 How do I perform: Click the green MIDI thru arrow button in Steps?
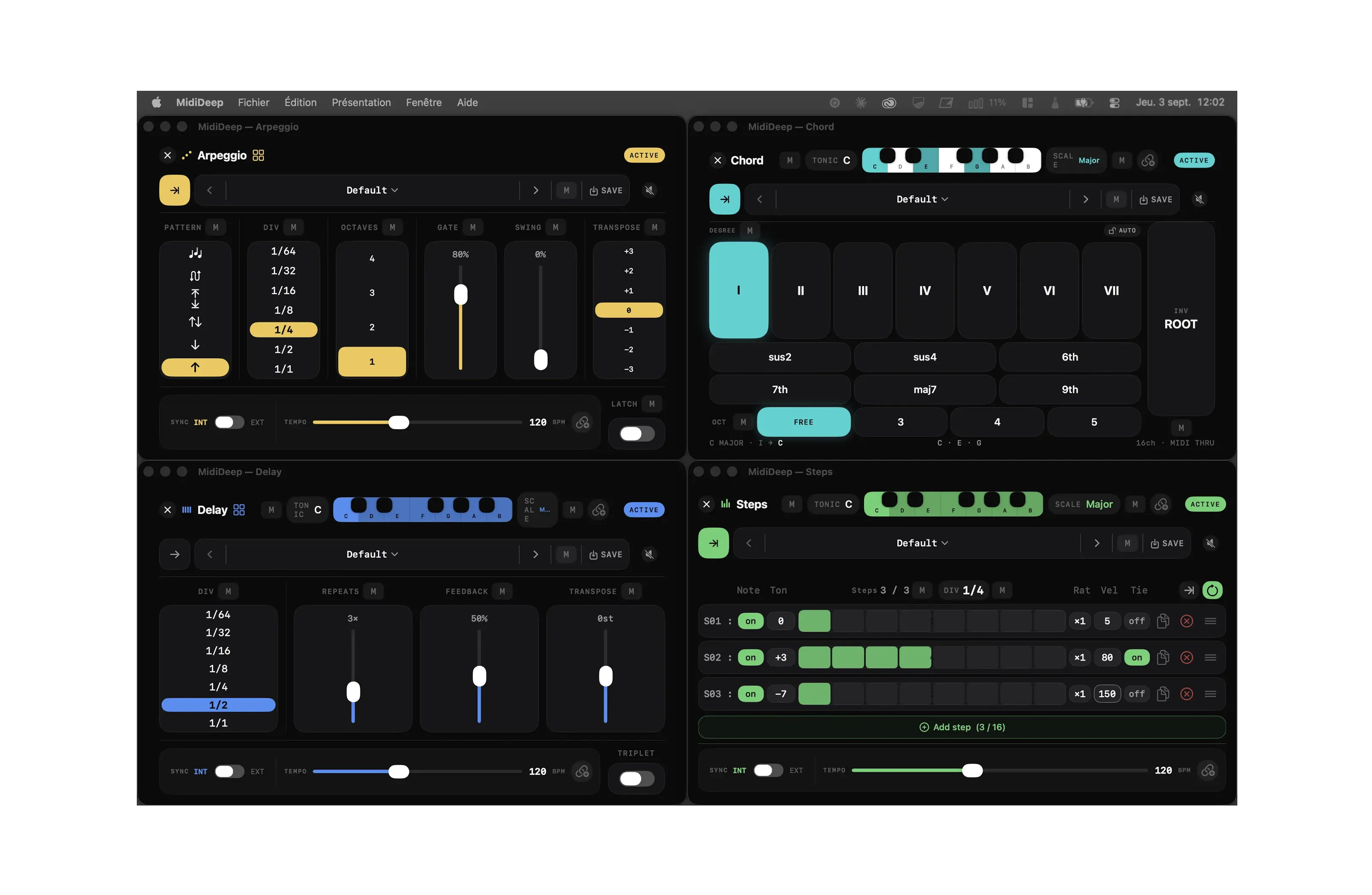tap(714, 543)
